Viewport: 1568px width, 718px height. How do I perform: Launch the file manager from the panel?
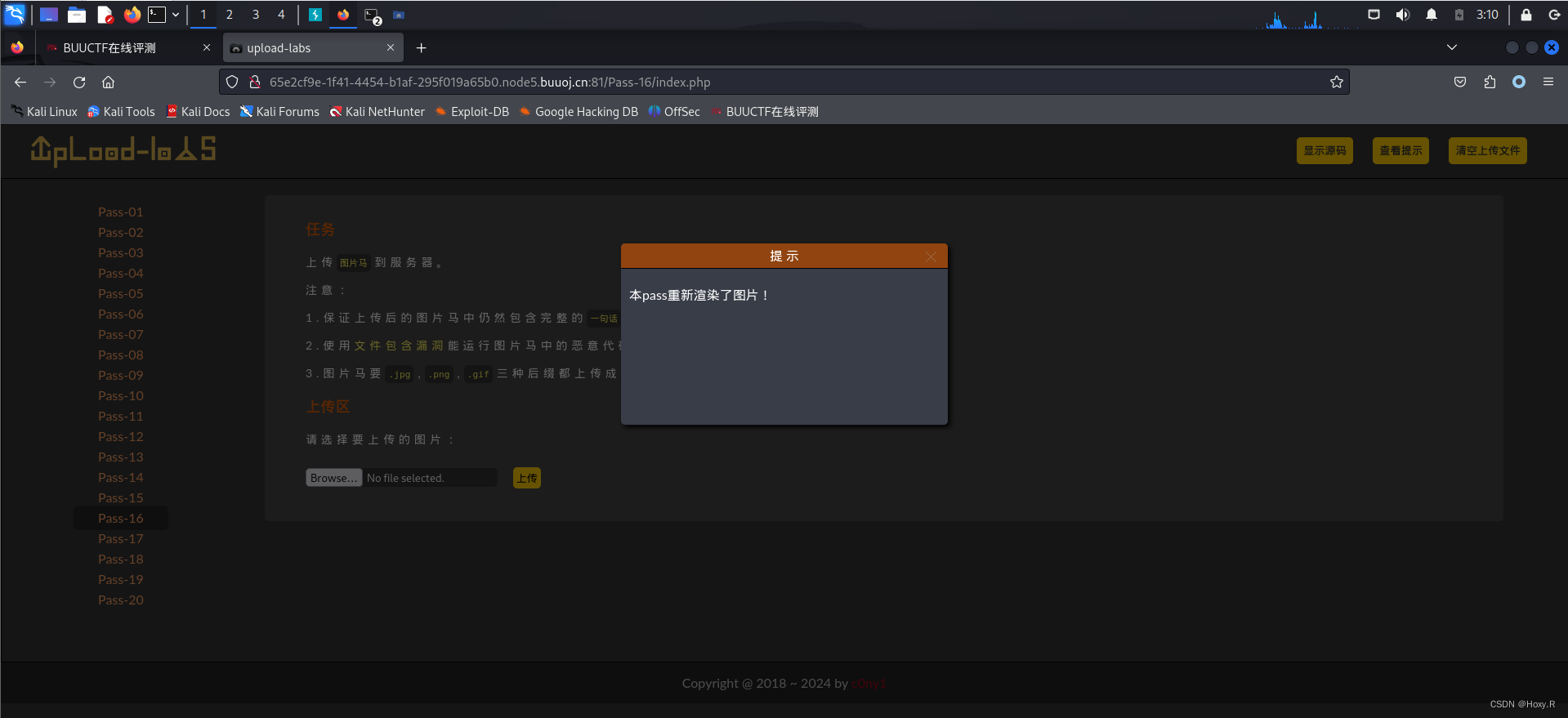coord(77,15)
